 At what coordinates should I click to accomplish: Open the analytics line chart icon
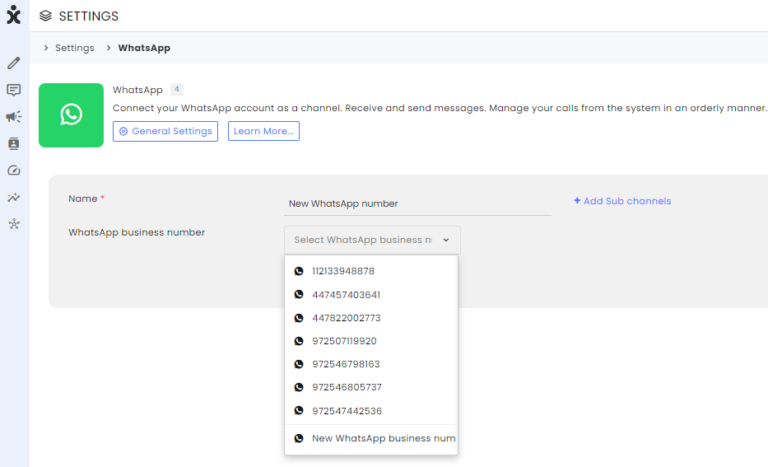tap(14, 197)
